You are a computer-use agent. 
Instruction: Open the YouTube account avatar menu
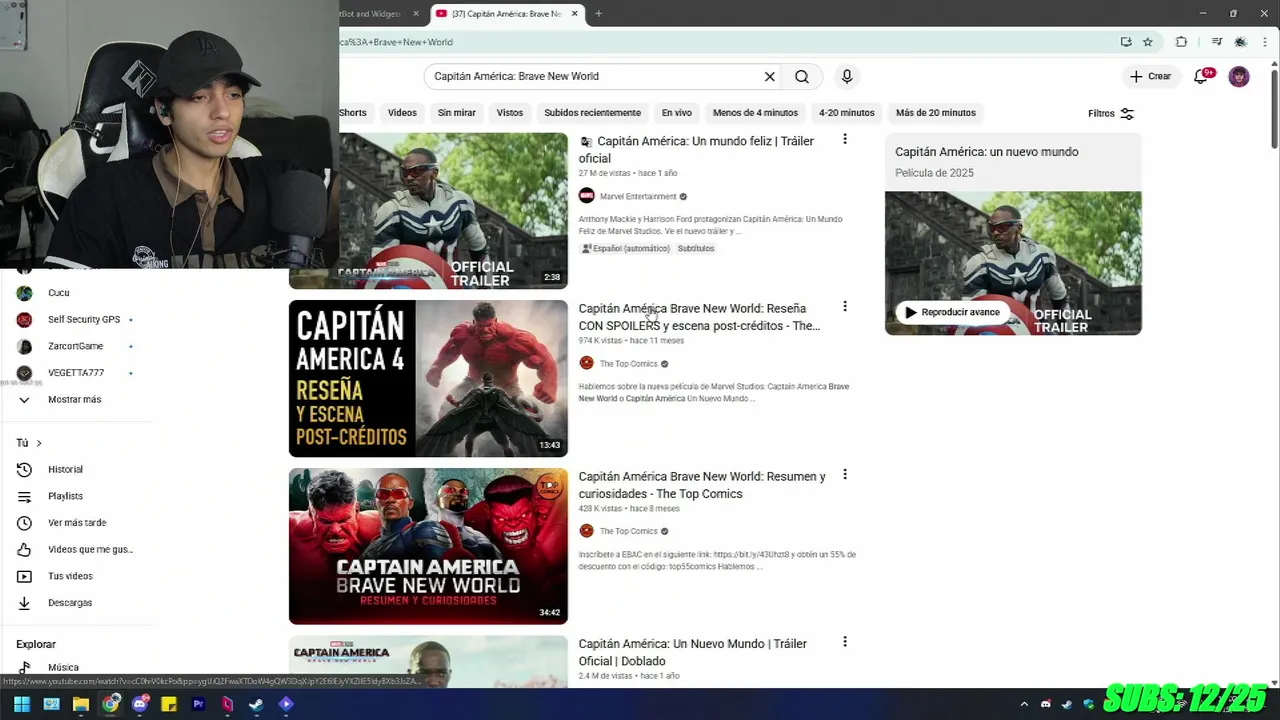[1239, 76]
